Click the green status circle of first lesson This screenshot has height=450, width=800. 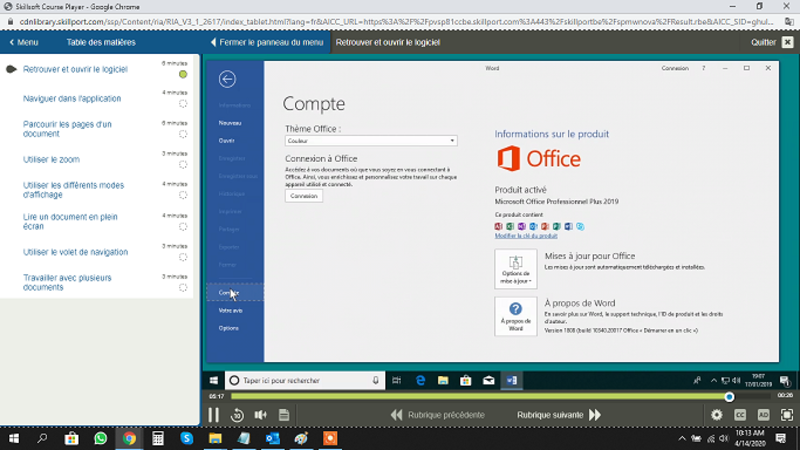tap(183, 74)
